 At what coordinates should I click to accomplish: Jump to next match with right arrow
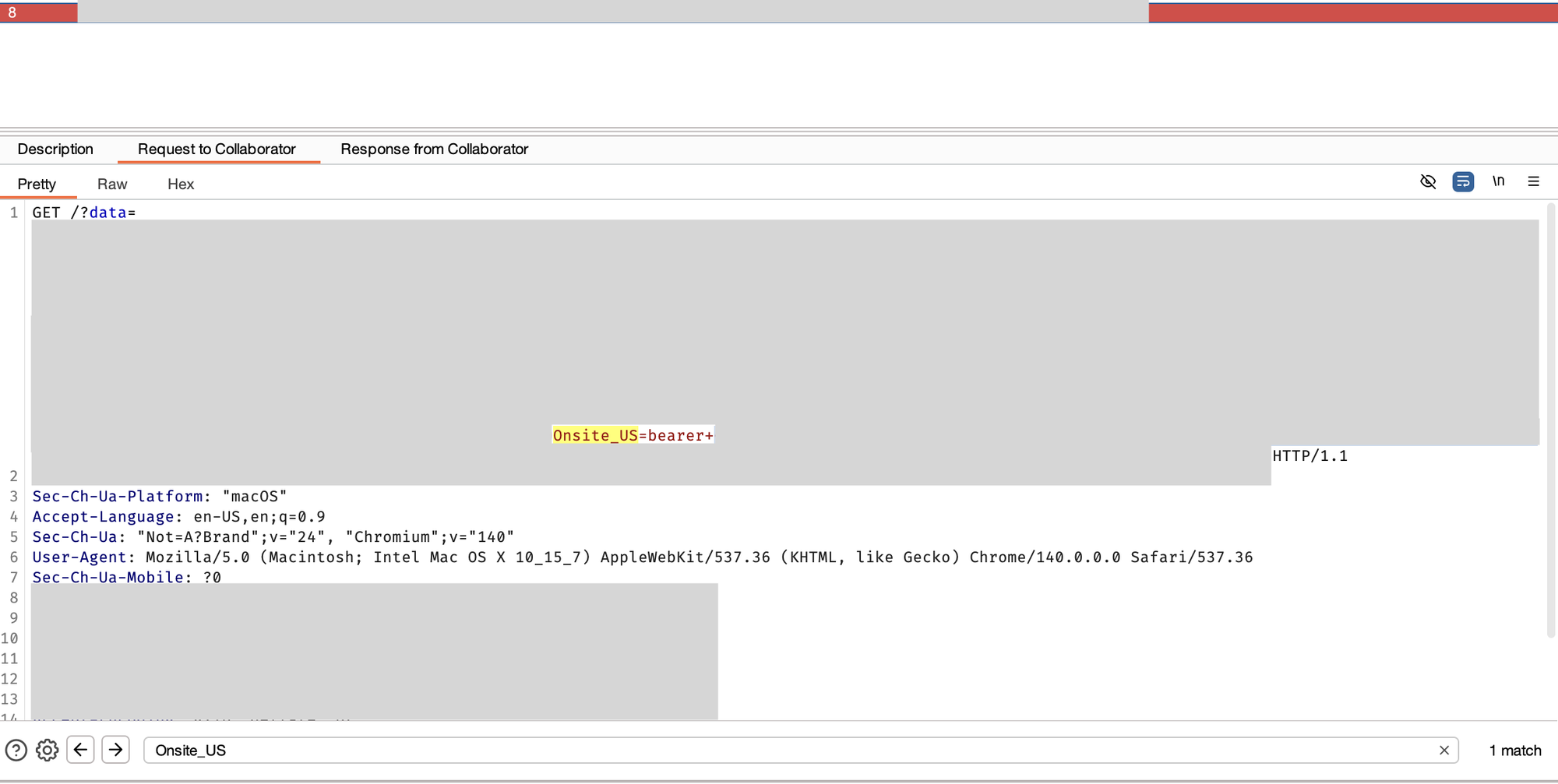click(x=116, y=750)
